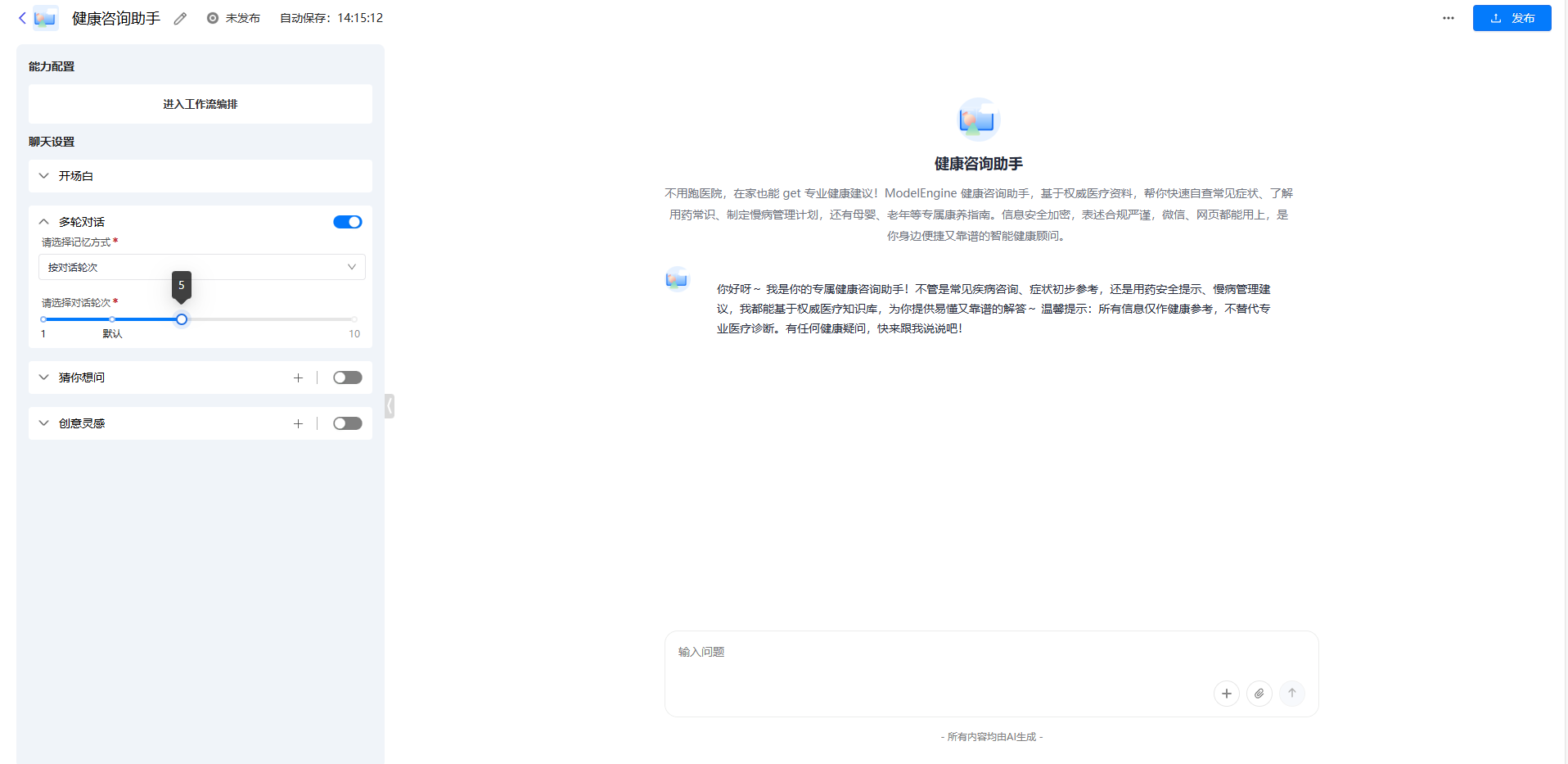Click the 发布 button to publish
This screenshot has height=764, width=1568.
[x=1511, y=17]
